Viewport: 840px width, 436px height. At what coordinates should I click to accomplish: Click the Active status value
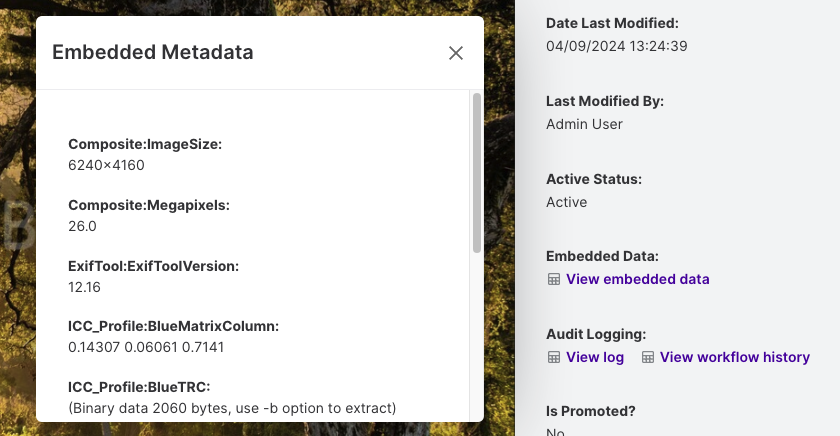(567, 202)
